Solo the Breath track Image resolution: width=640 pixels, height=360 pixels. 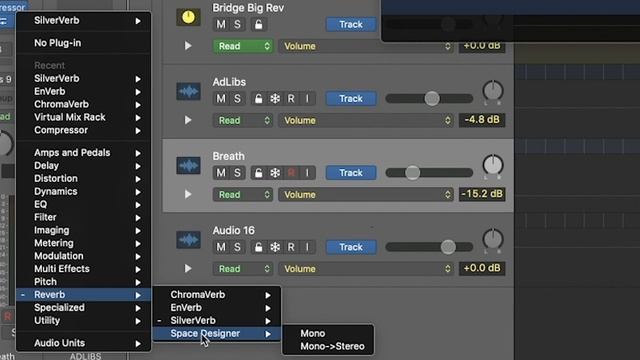tap(237, 173)
